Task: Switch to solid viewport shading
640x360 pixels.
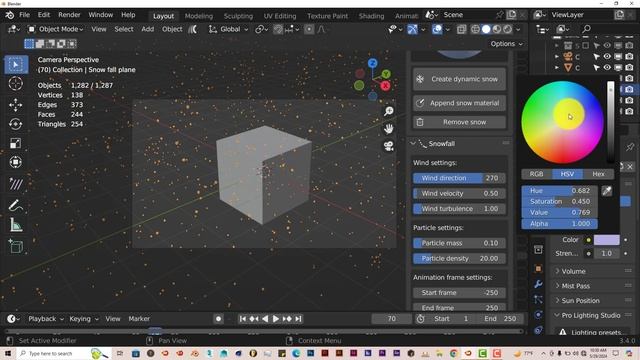Action: click(486, 29)
